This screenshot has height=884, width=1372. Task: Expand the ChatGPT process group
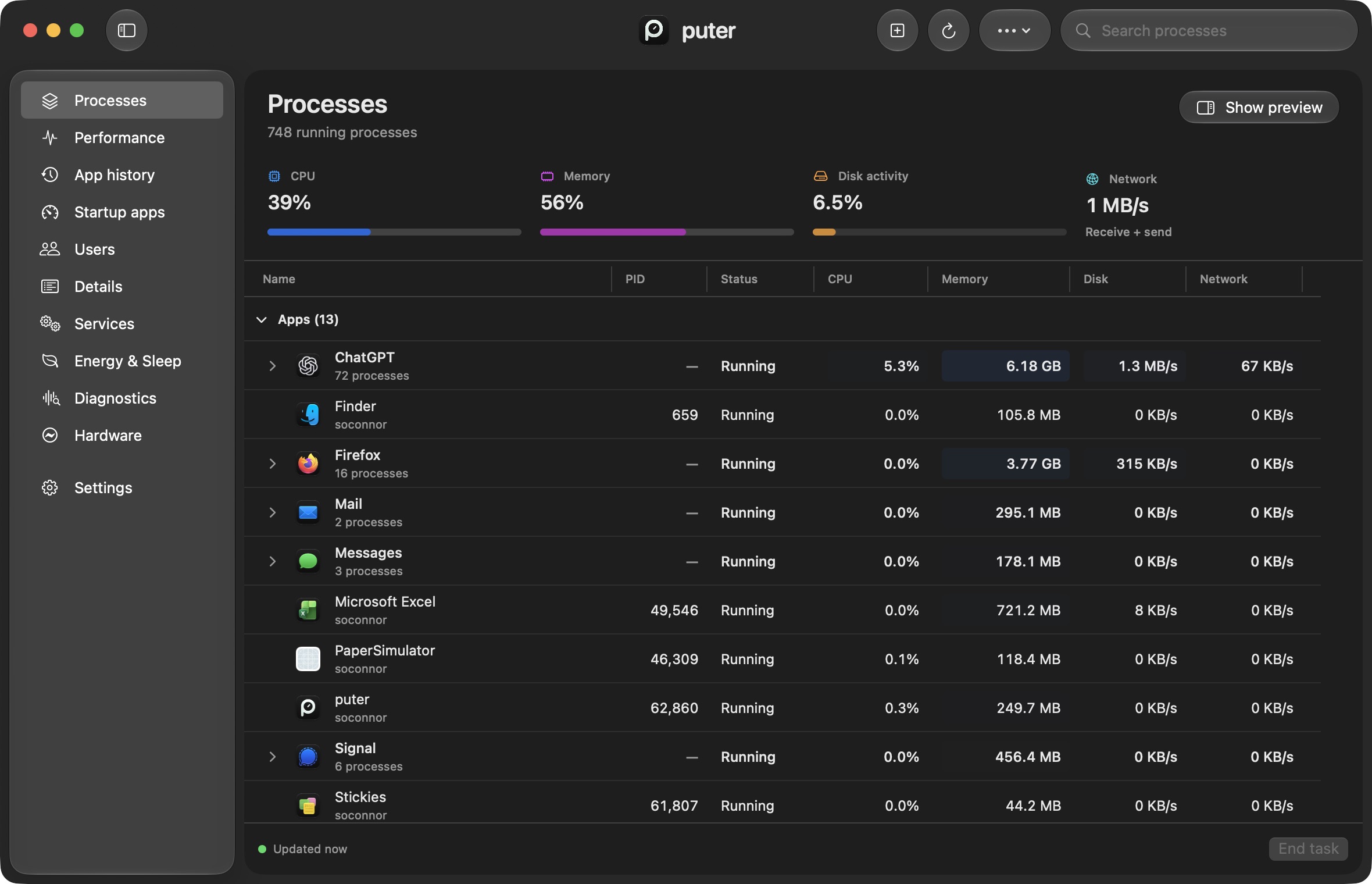coord(272,366)
